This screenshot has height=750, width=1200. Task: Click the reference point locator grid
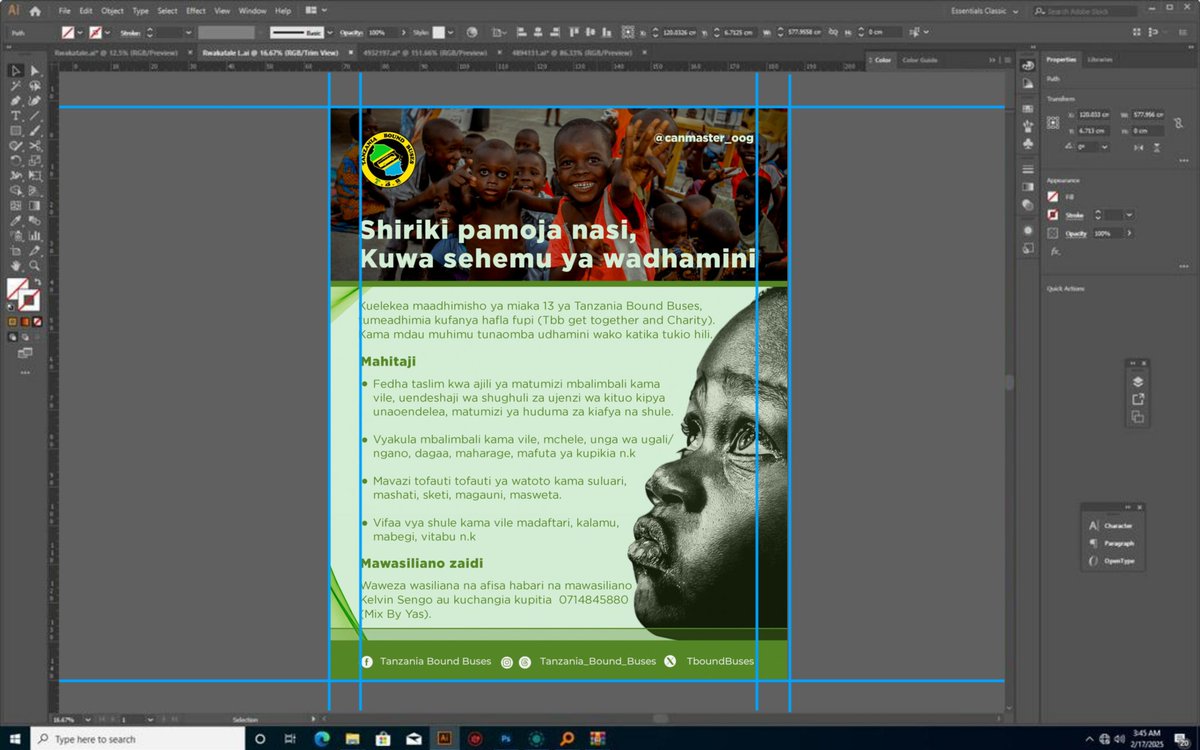(x=1053, y=122)
